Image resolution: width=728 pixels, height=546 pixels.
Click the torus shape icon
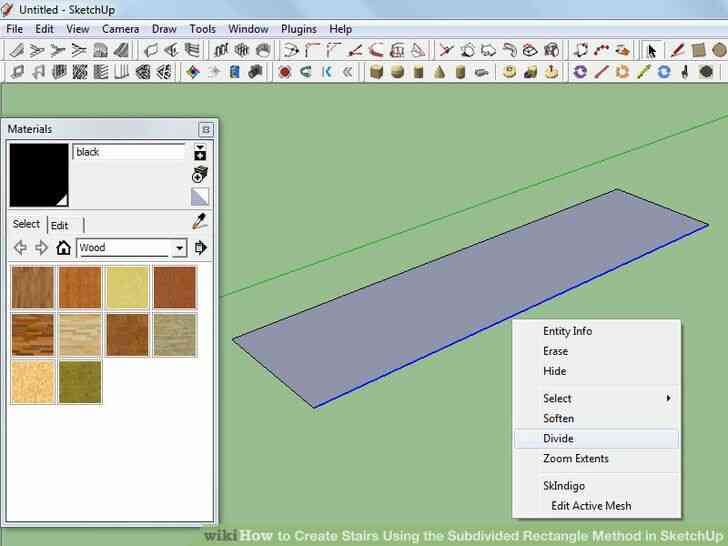click(509, 72)
